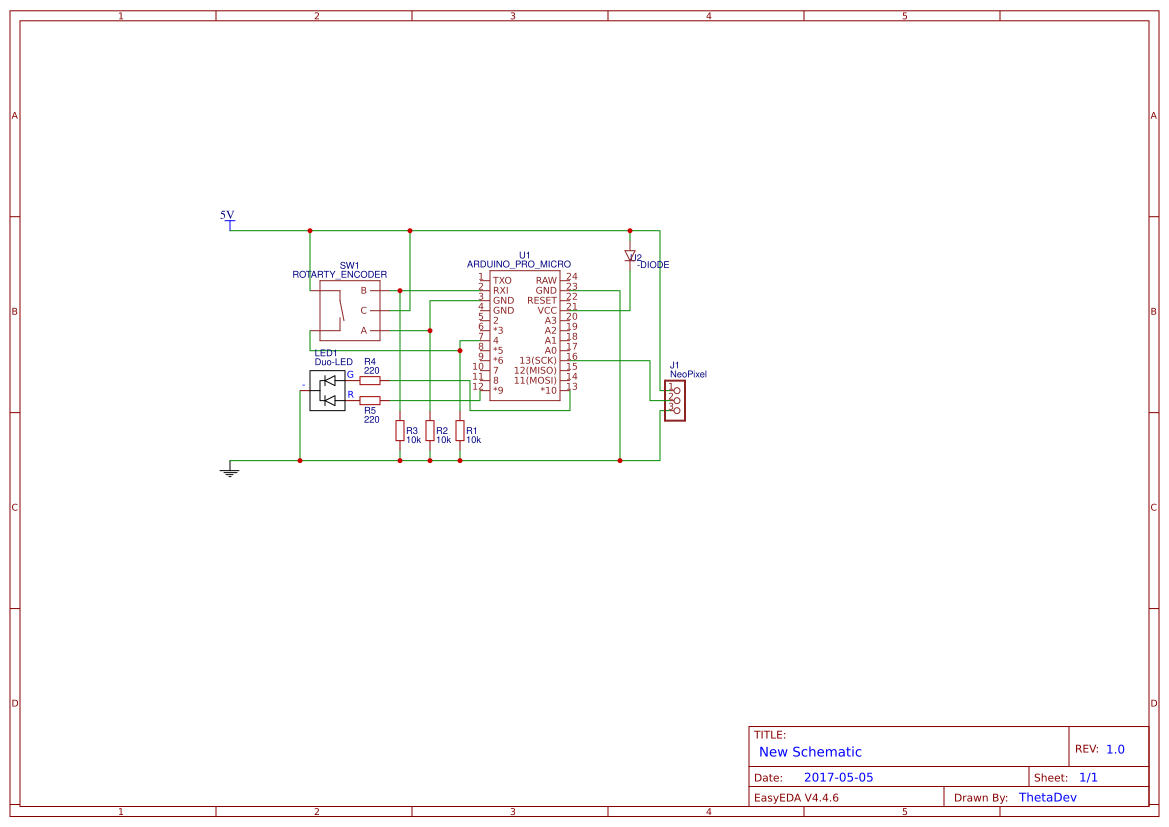Select the ground symbol at bottom left
The height and width of the screenshot is (827, 1169).
tap(230, 469)
